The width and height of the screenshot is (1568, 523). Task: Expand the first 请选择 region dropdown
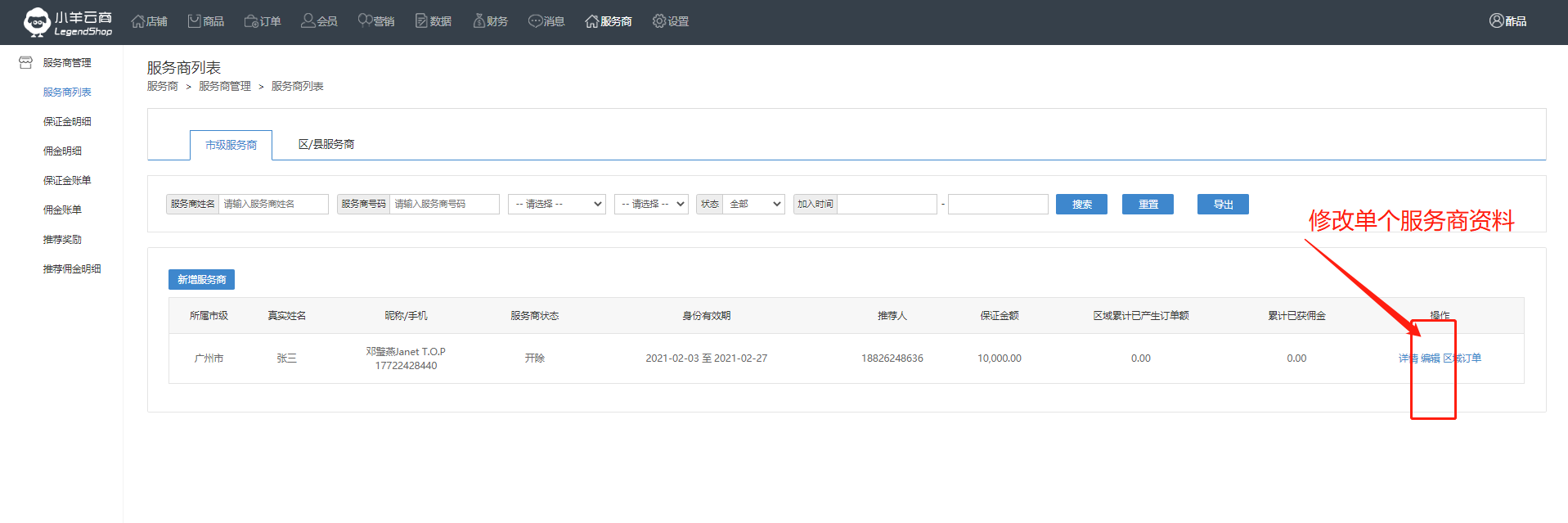tap(556, 204)
